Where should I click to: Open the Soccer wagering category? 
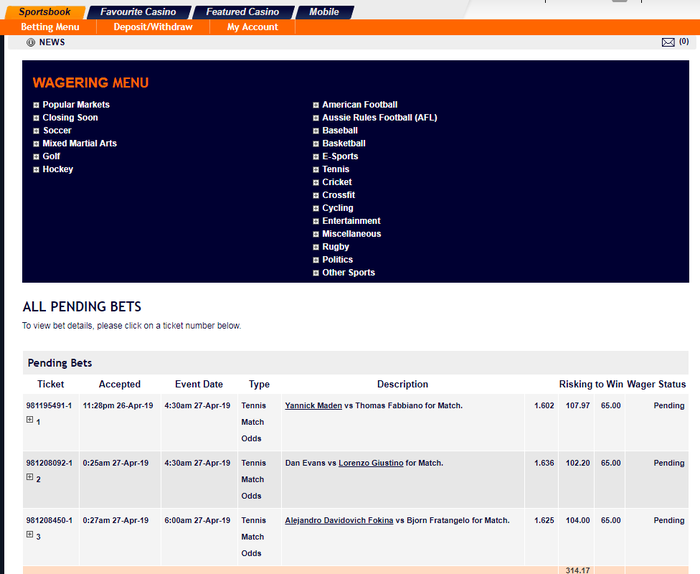point(57,131)
